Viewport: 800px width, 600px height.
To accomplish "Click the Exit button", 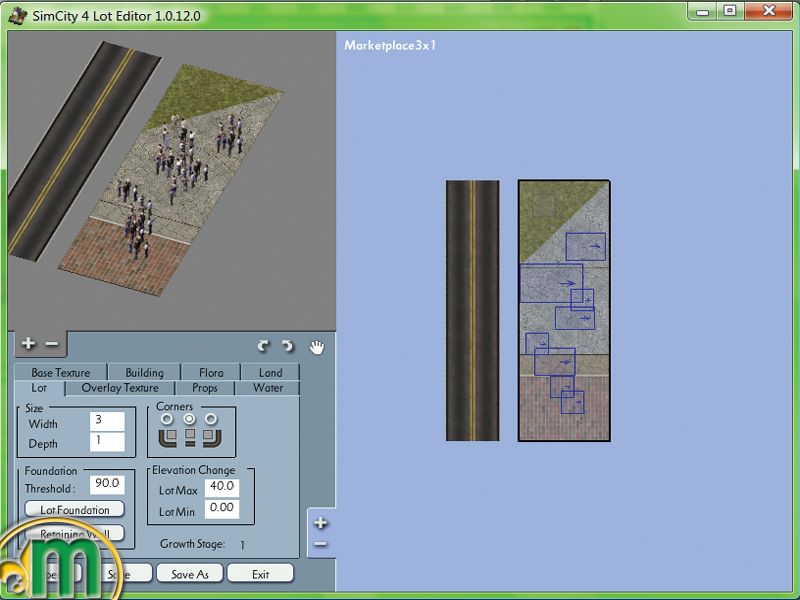I will 260,574.
